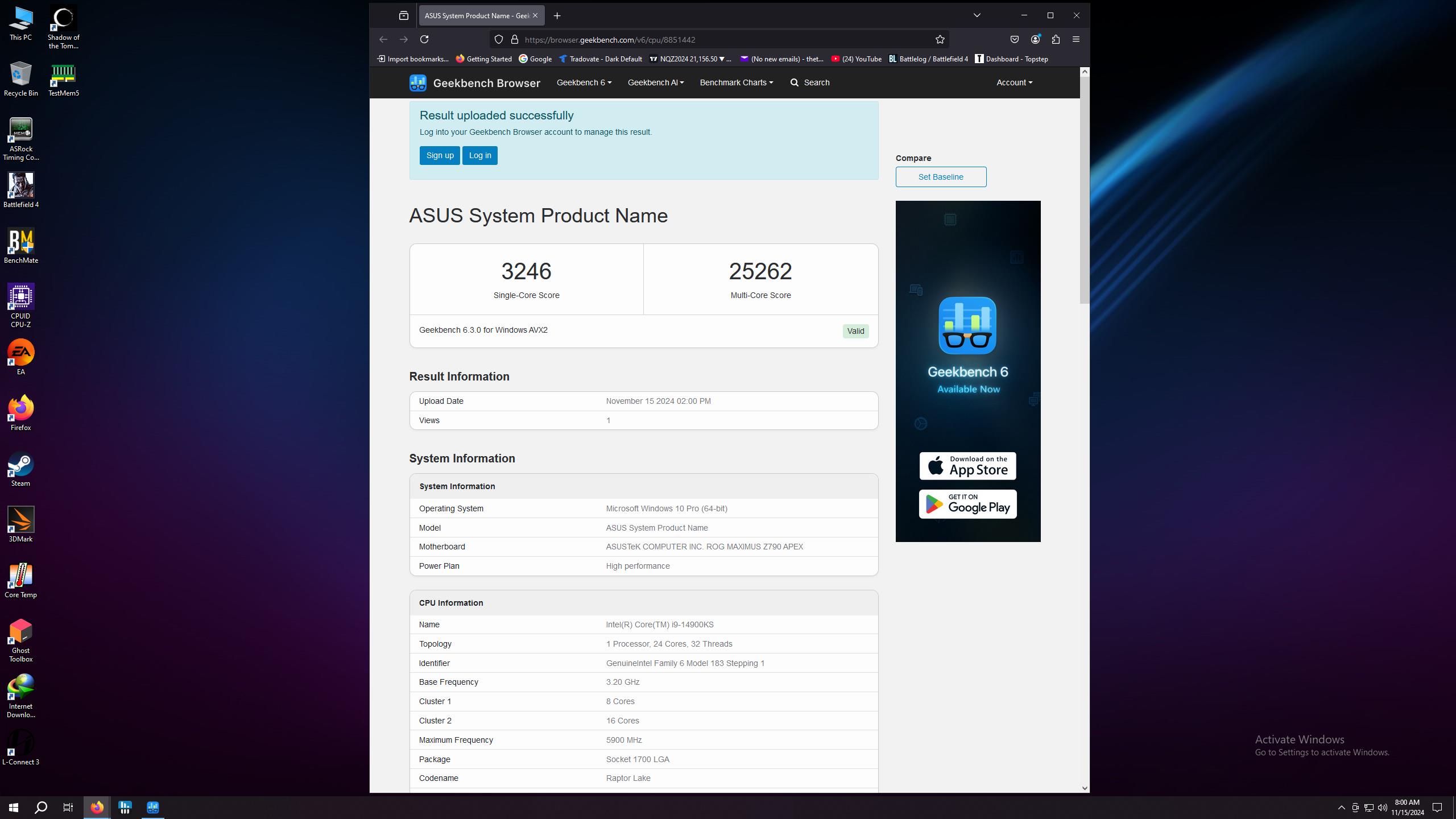Open Save to Pocket icon in Firefox toolbar
Viewport: 1456px width, 819px height.
point(1015,39)
